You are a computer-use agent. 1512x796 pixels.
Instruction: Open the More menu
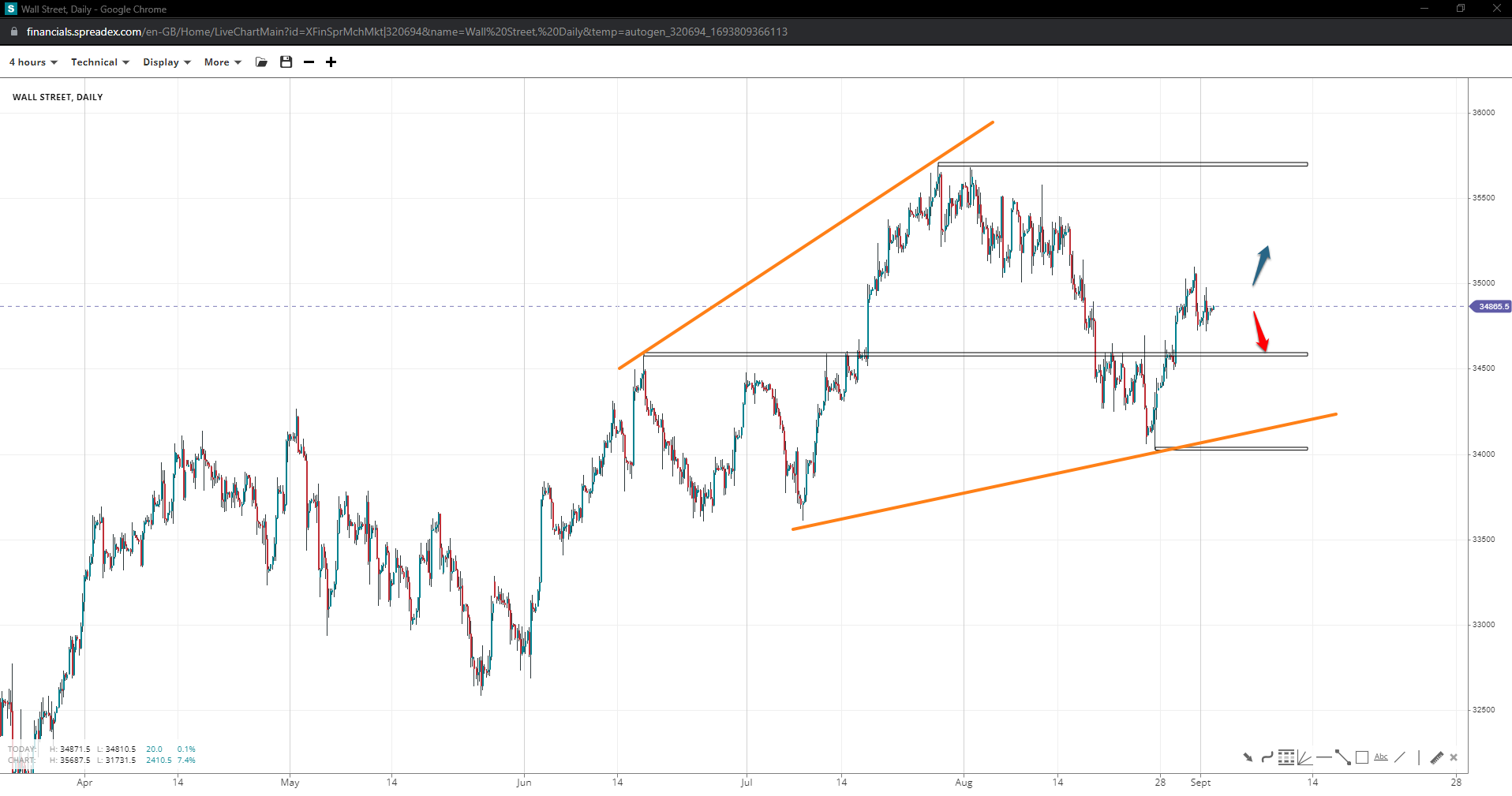(x=223, y=62)
